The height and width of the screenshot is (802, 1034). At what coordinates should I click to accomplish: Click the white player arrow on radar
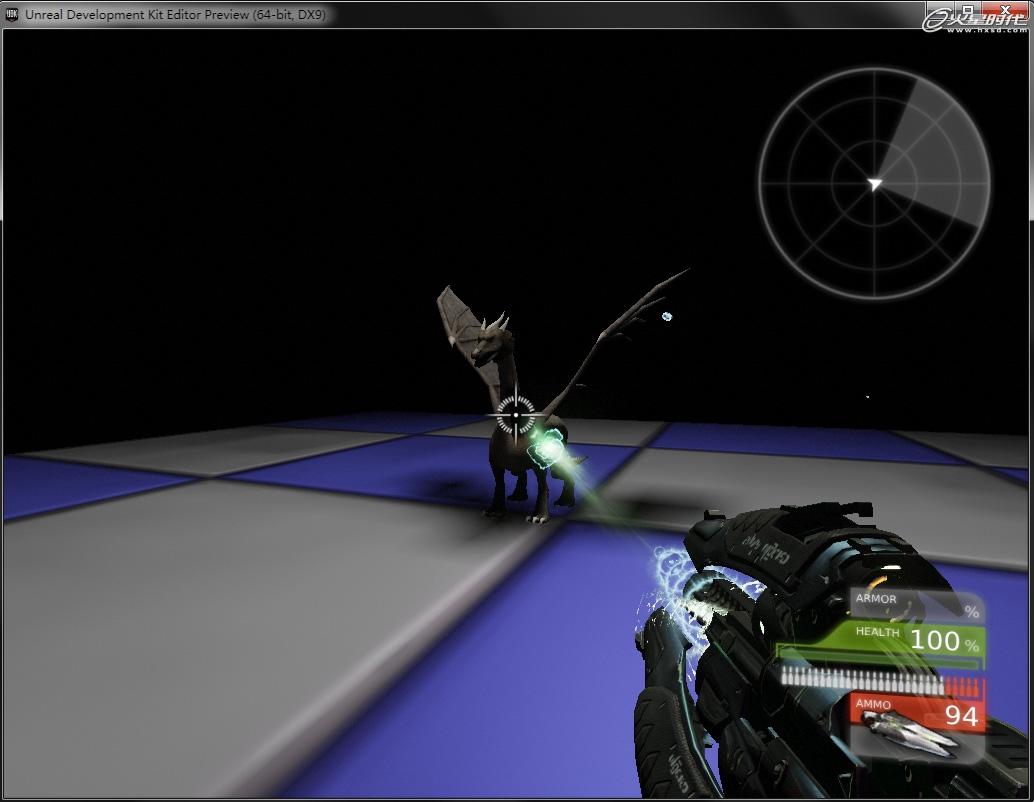(874, 183)
